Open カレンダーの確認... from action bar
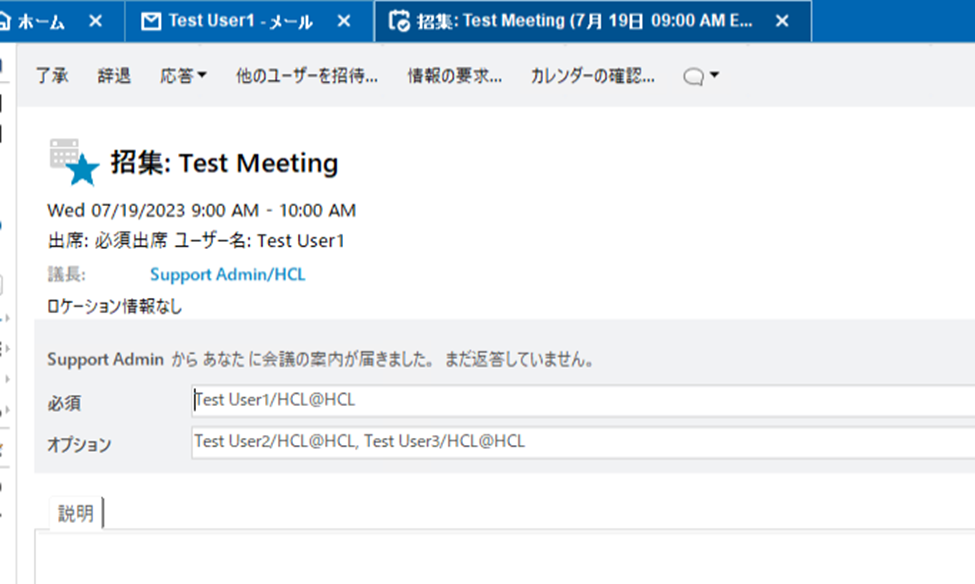This screenshot has height=584, width=975. tap(592, 76)
